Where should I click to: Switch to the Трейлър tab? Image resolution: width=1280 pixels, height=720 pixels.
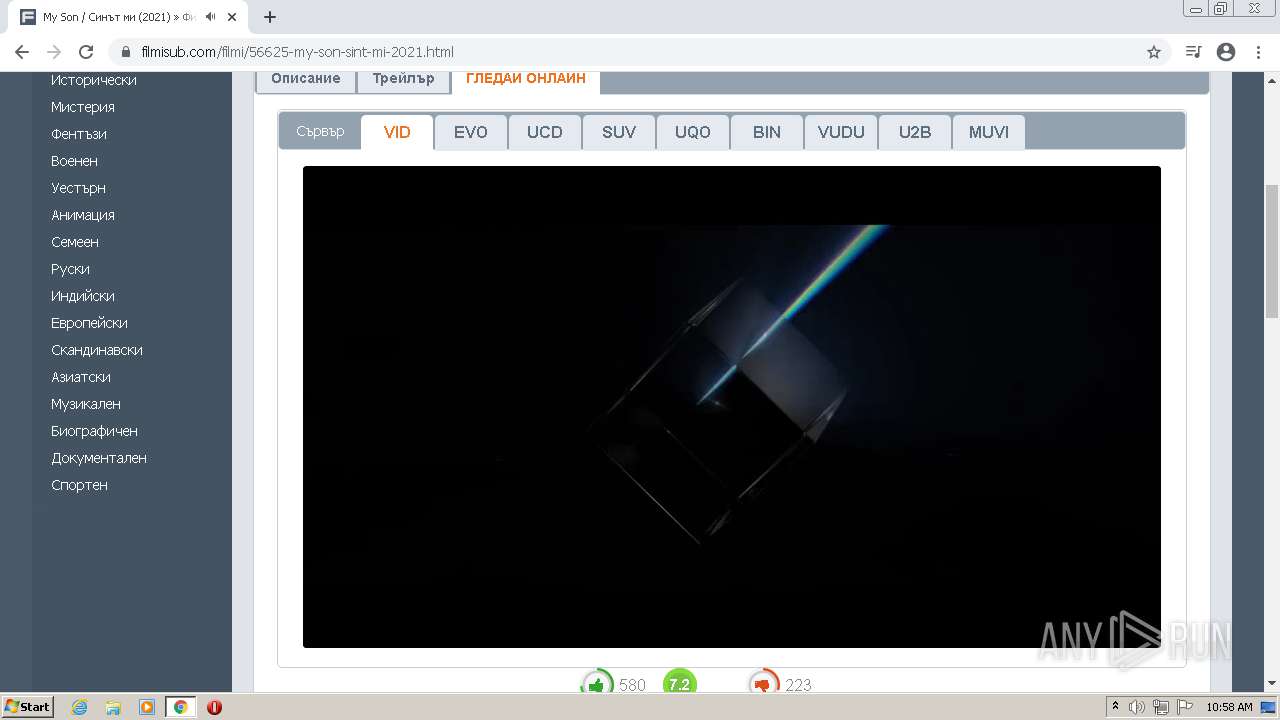click(403, 79)
